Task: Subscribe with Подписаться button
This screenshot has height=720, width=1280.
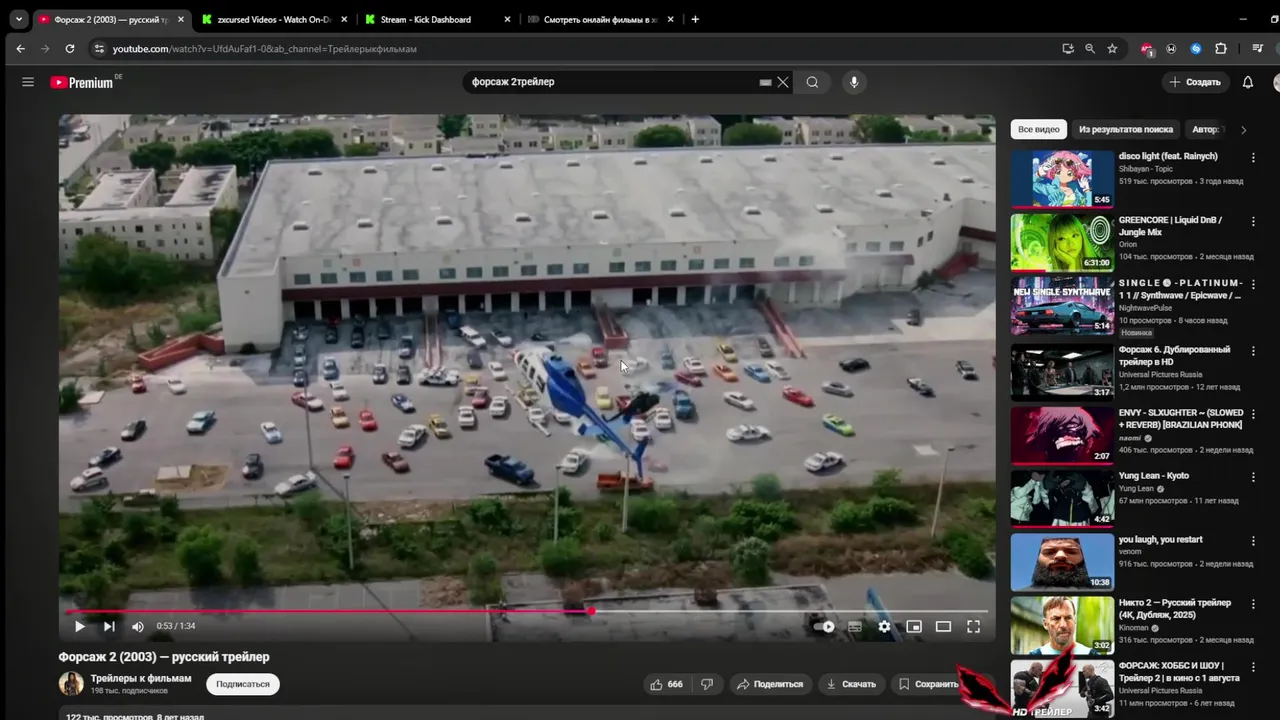Action: [243, 684]
